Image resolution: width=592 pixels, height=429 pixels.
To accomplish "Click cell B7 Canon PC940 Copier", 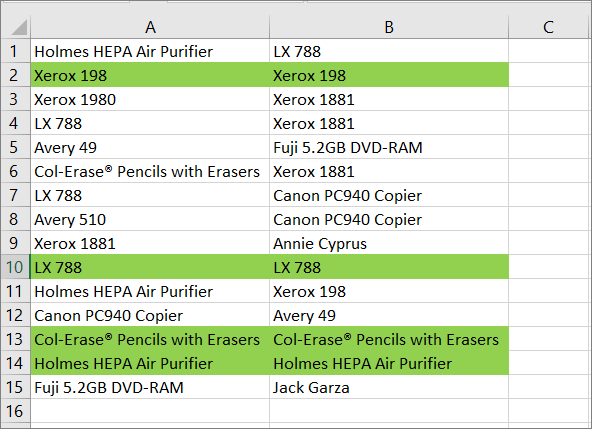I will pos(389,195).
